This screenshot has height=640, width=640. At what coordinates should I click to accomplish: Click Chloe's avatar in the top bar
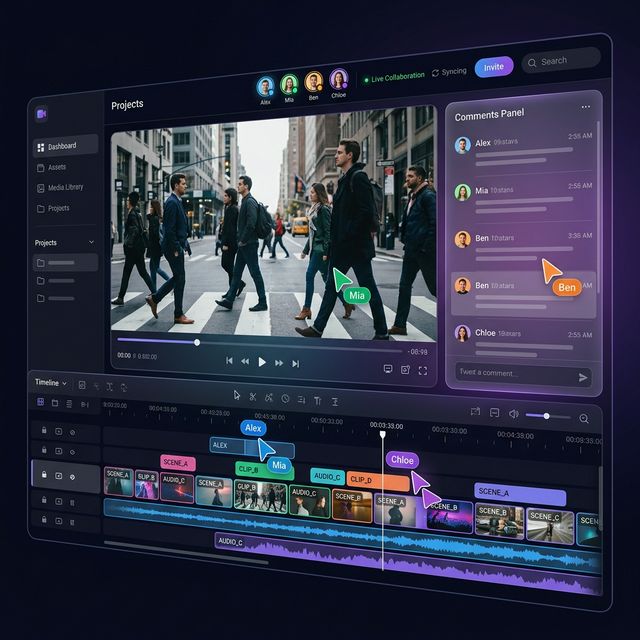(339, 78)
